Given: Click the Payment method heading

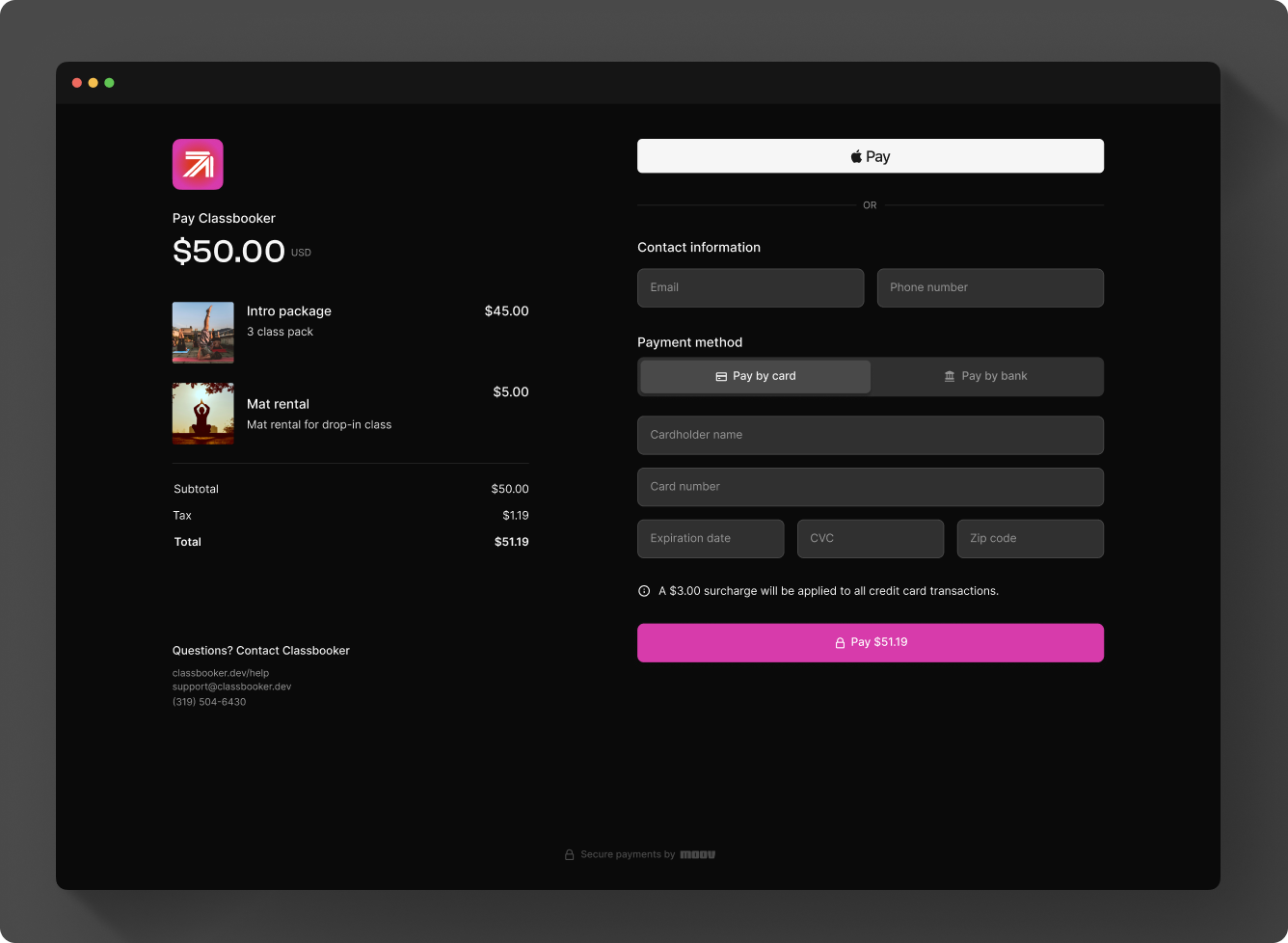Looking at the screenshot, I should [x=690, y=342].
